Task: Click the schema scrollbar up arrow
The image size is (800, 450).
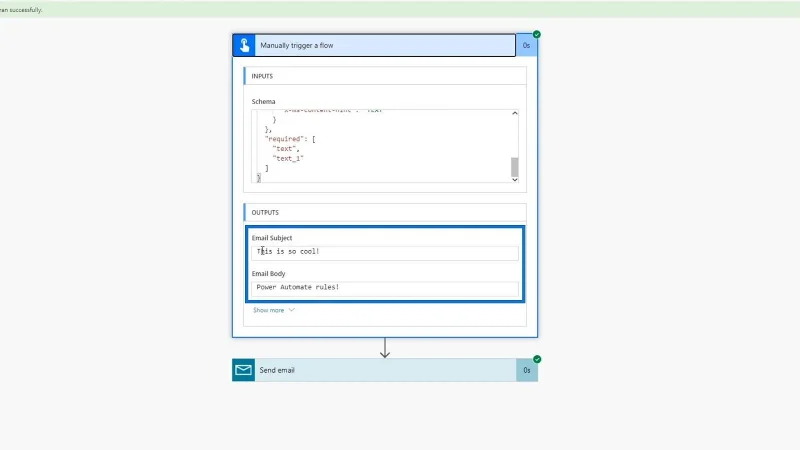Action: click(515, 113)
